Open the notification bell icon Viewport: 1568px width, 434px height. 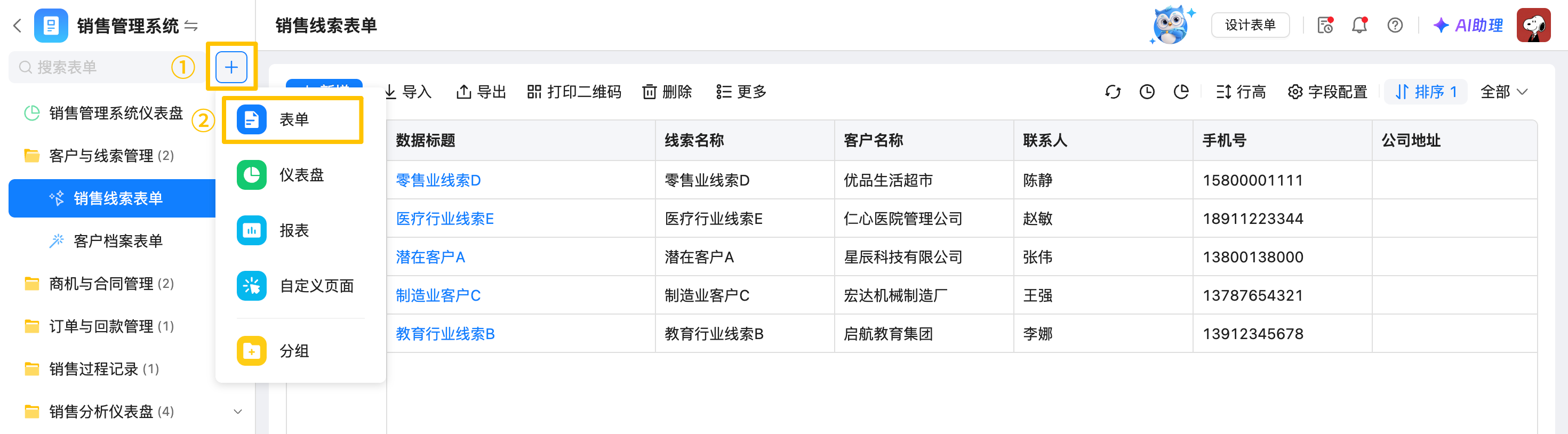tap(1359, 25)
